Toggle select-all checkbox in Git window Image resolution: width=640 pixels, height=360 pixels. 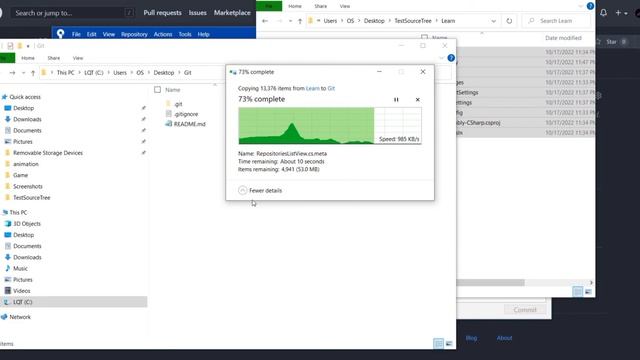[158, 89]
